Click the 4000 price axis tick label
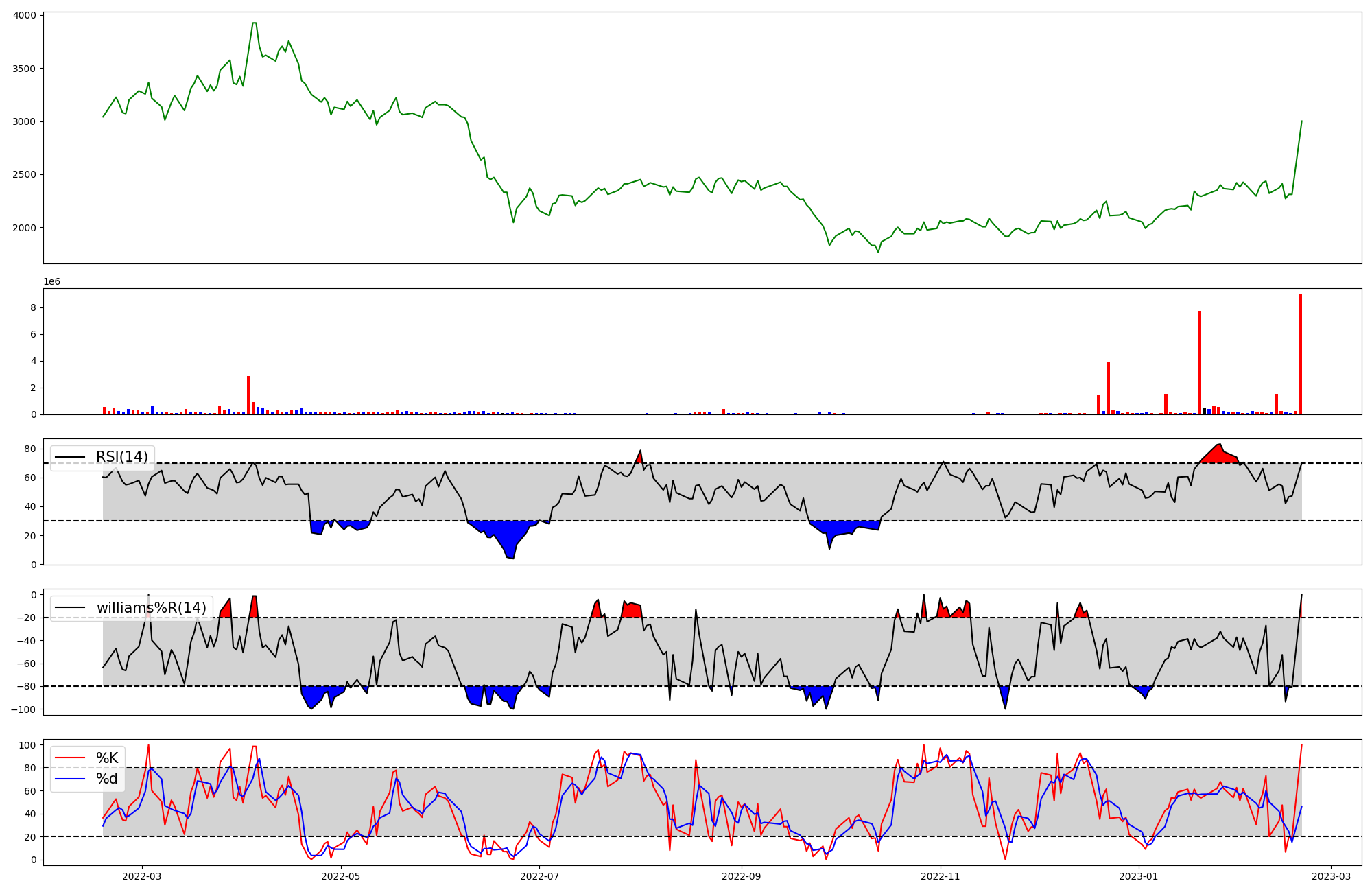 coord(26,16)
